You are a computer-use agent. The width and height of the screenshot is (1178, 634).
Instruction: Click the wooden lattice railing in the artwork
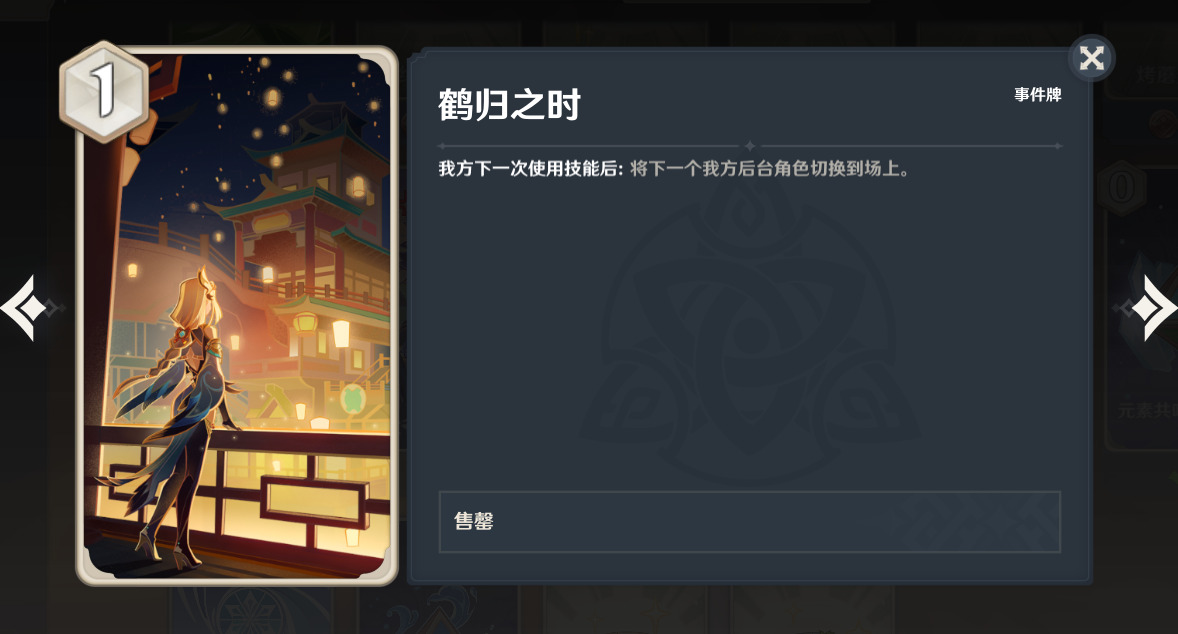[240, 488]
